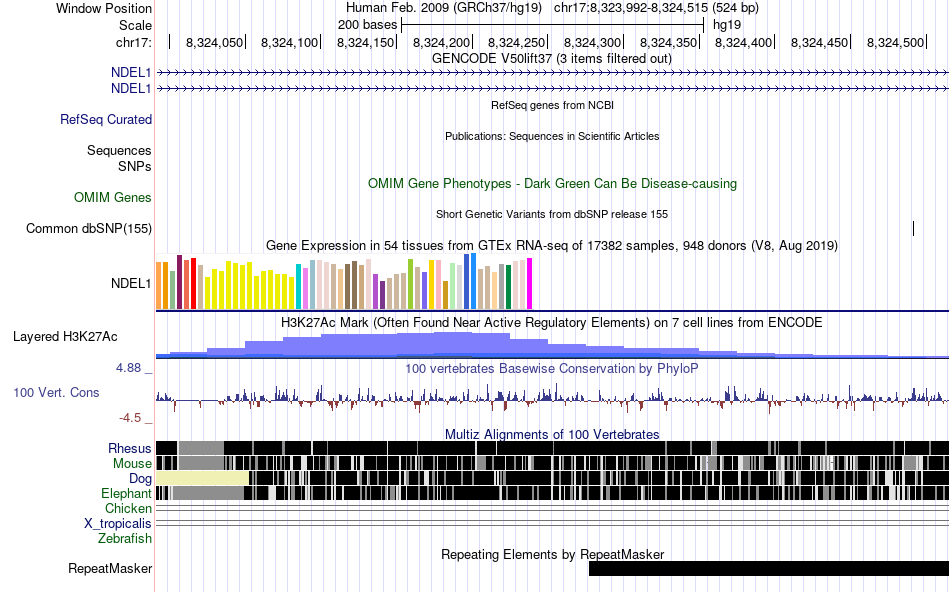
Task: Open the RefSeq Curated track label
Action: [106, 119]
